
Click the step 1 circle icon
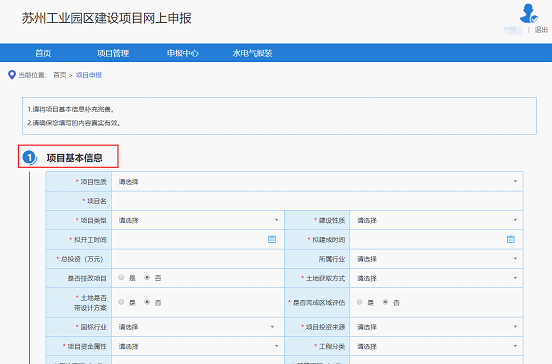(30, 157)
